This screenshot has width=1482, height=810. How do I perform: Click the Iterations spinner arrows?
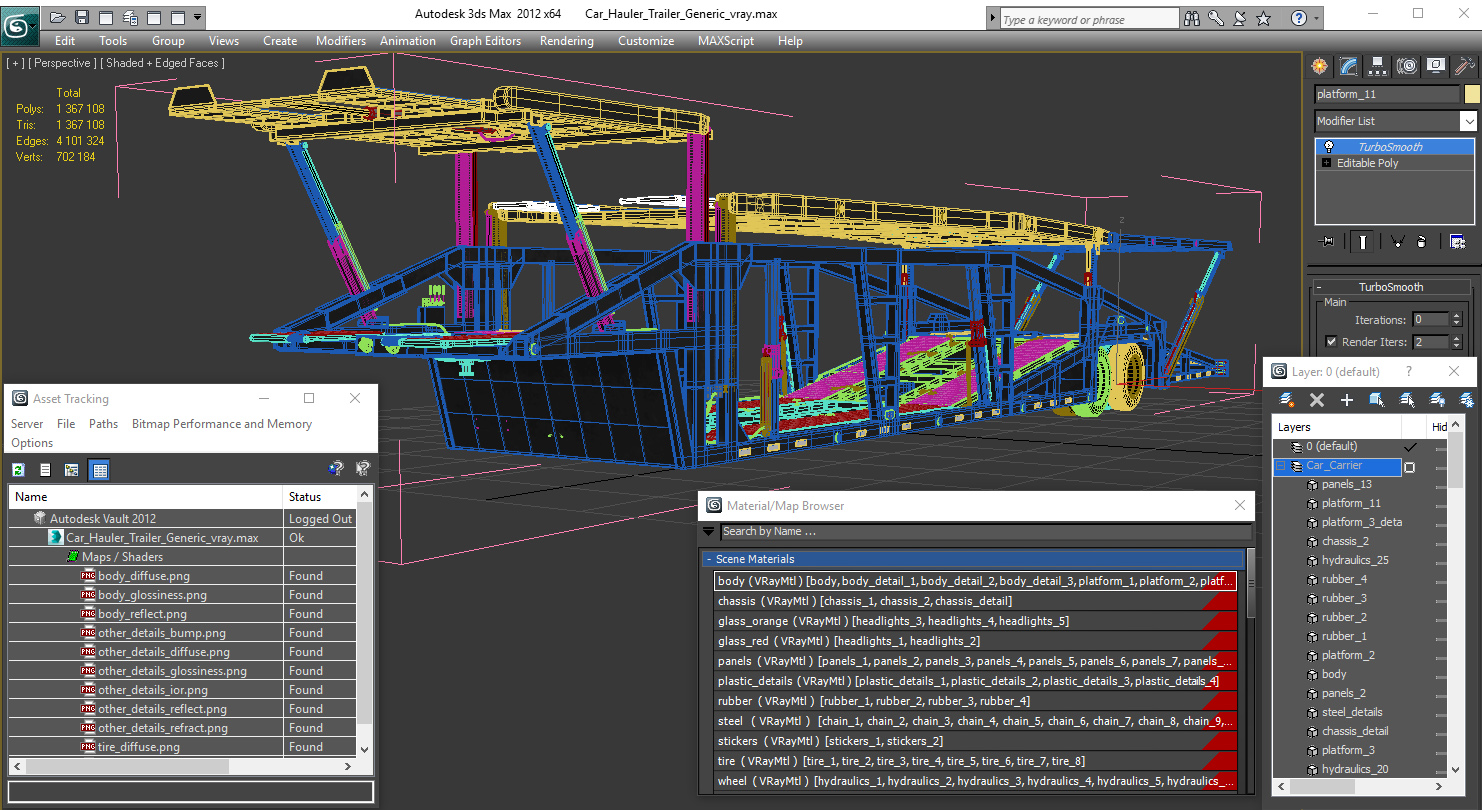coord(1457,320)
